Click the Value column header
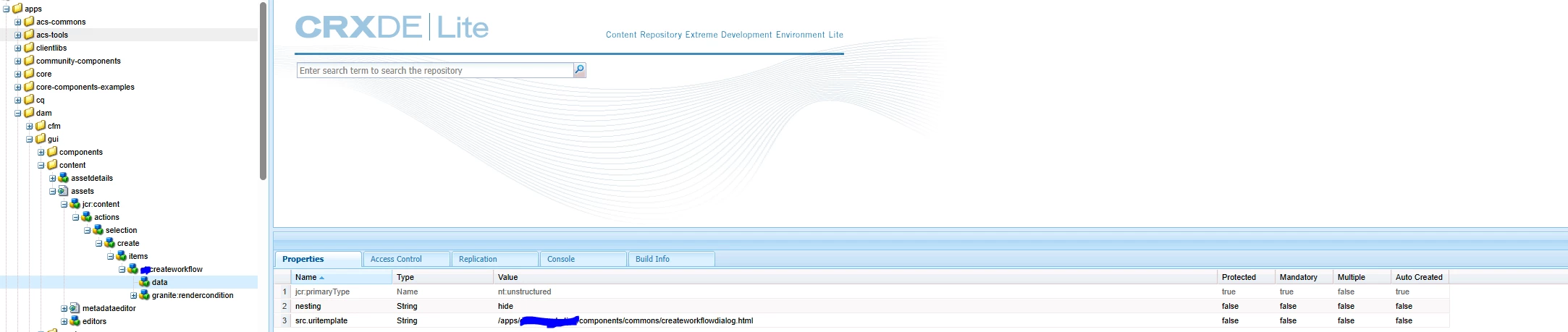Viewport: 1568px width, 332px height. click(x=855, y=277)
